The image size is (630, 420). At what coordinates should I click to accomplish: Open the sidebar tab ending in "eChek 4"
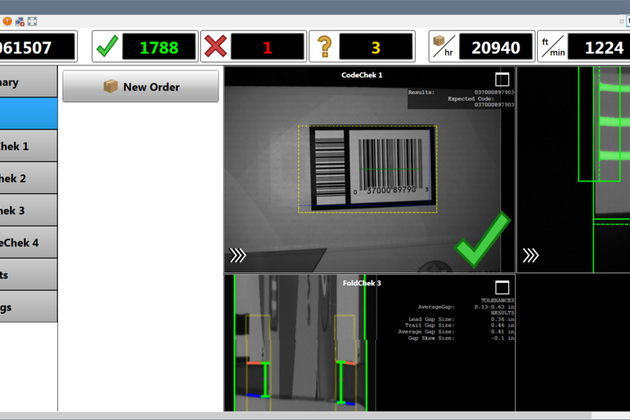pyautogui.click(x=28, y=242)
